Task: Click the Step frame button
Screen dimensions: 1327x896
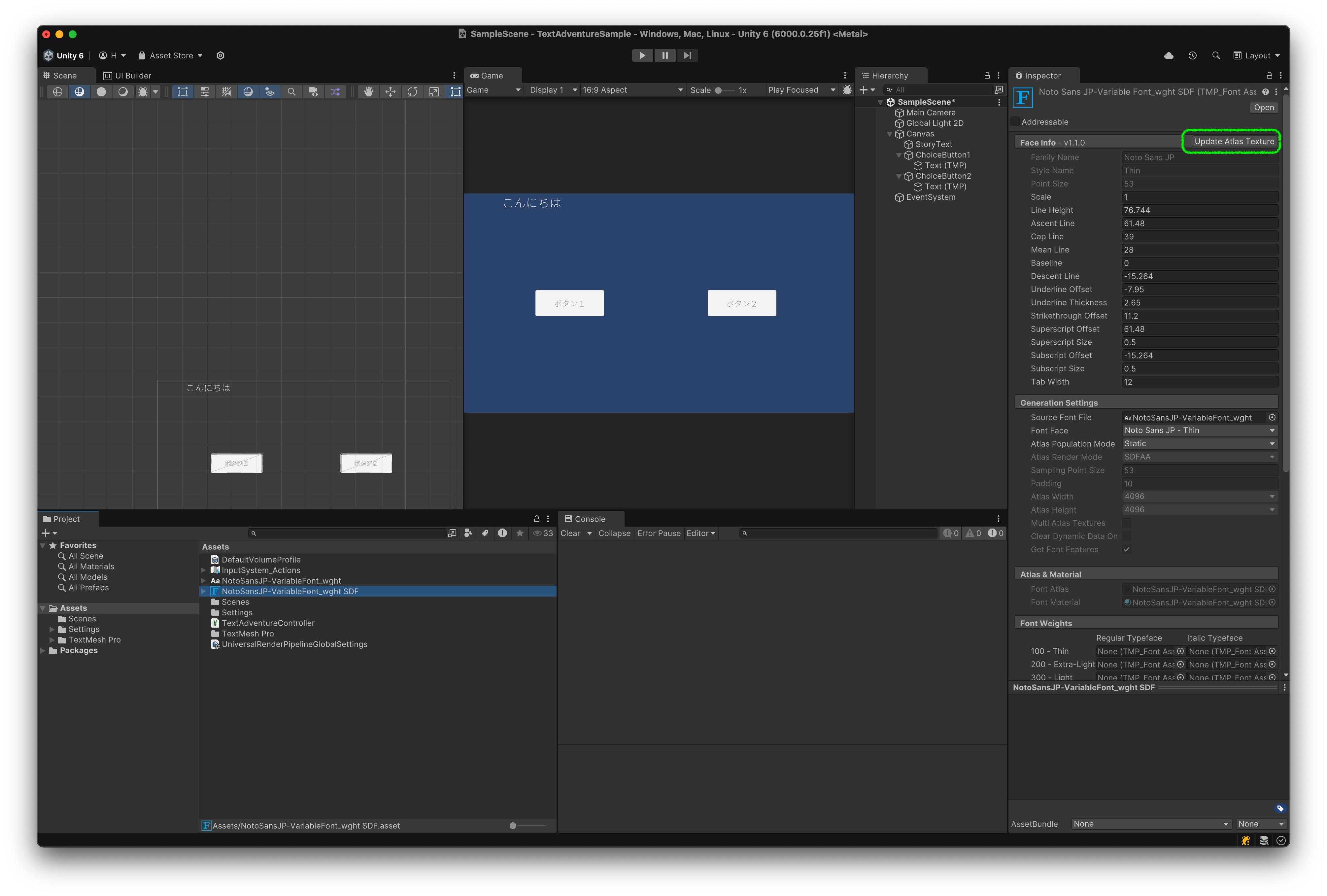Action: point(687,55)
